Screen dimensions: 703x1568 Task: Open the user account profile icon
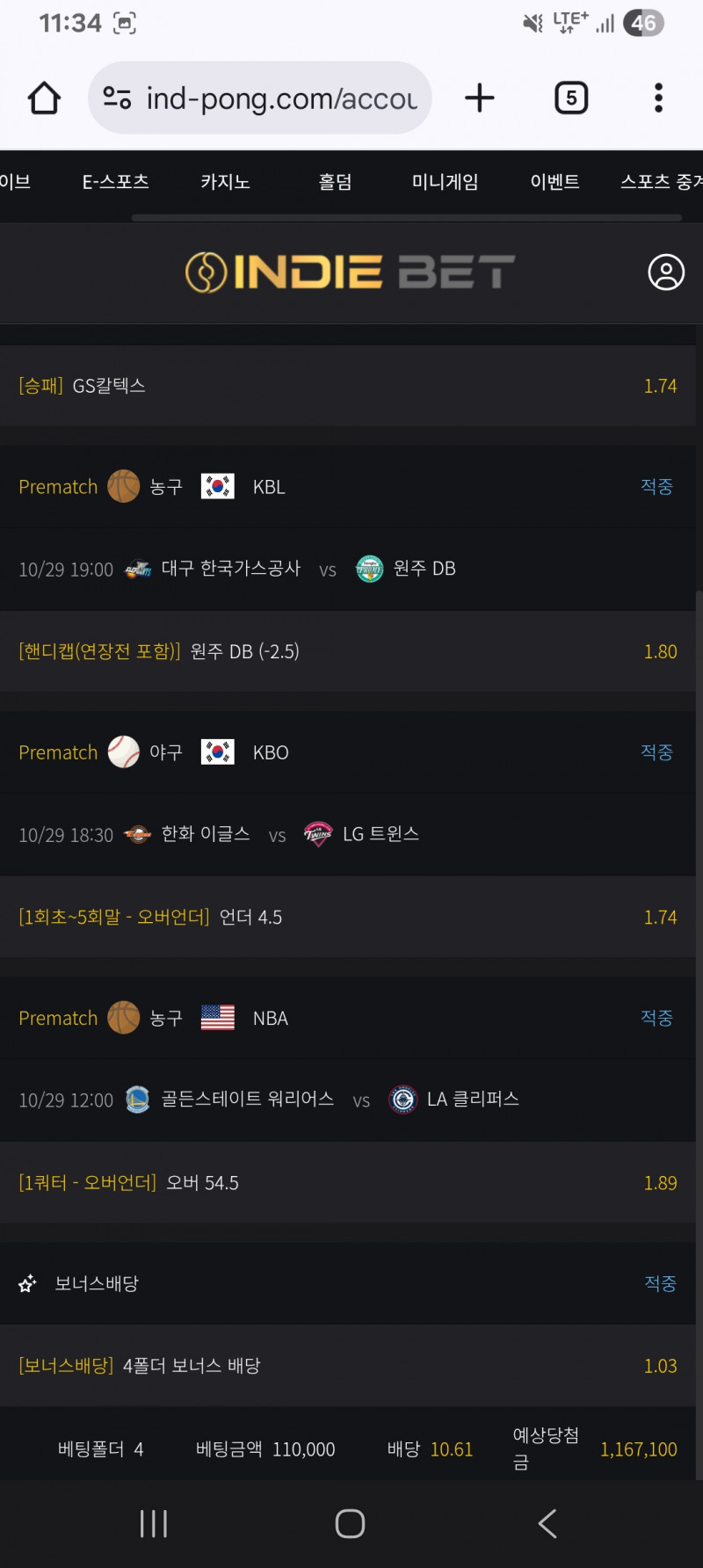pyautogui.click(x=666, y=272)
